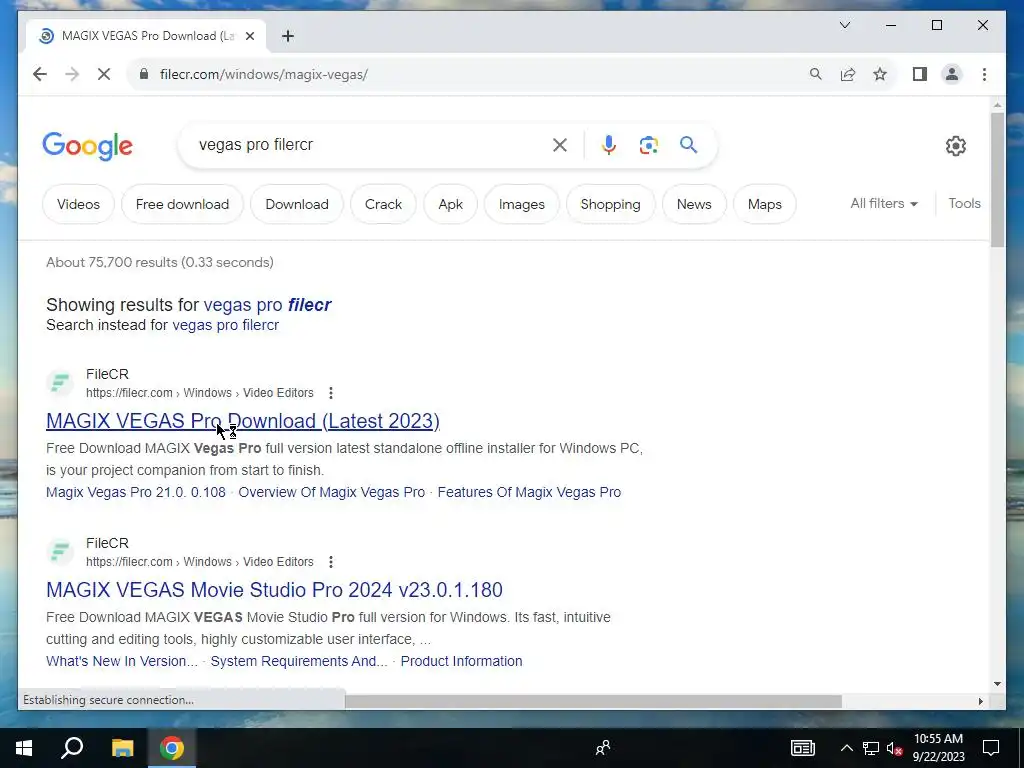This screenshot has height=768, width=1024.
Task: Expand the All filters dropdown
Action: click(884, 204)
